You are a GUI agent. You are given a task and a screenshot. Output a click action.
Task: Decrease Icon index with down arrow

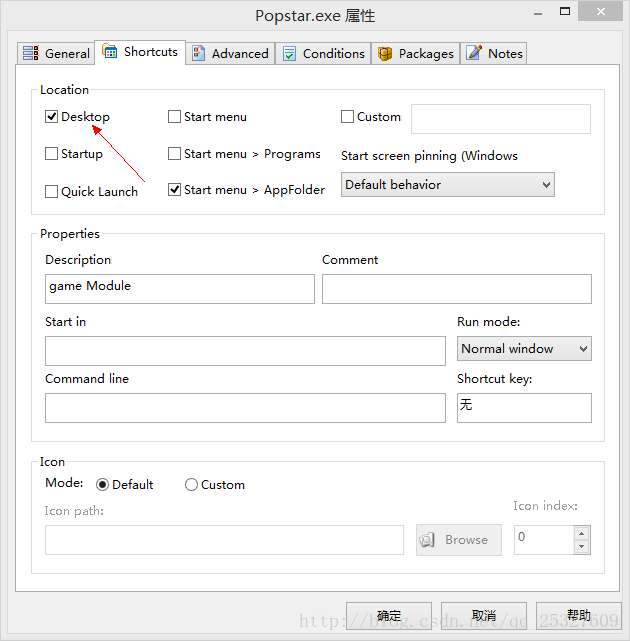tap(581, 546)
